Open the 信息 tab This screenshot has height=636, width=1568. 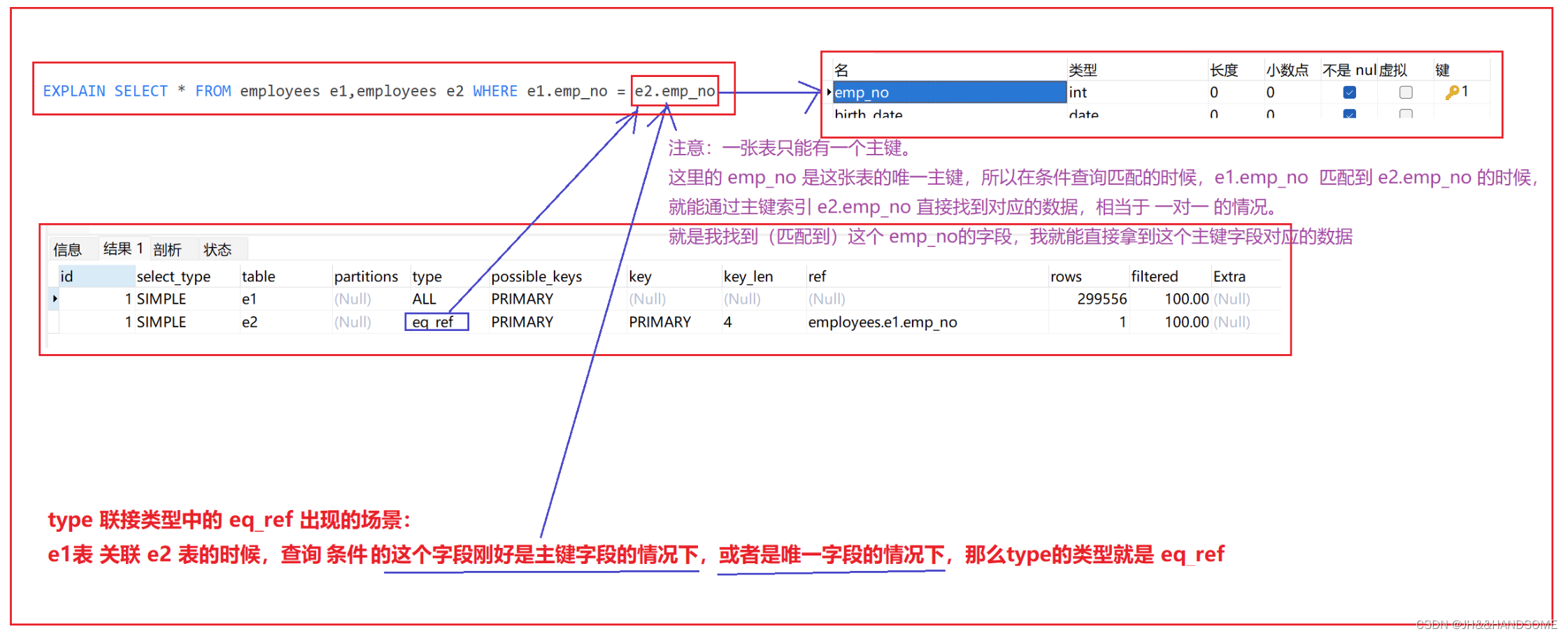[x=67, y=249]
